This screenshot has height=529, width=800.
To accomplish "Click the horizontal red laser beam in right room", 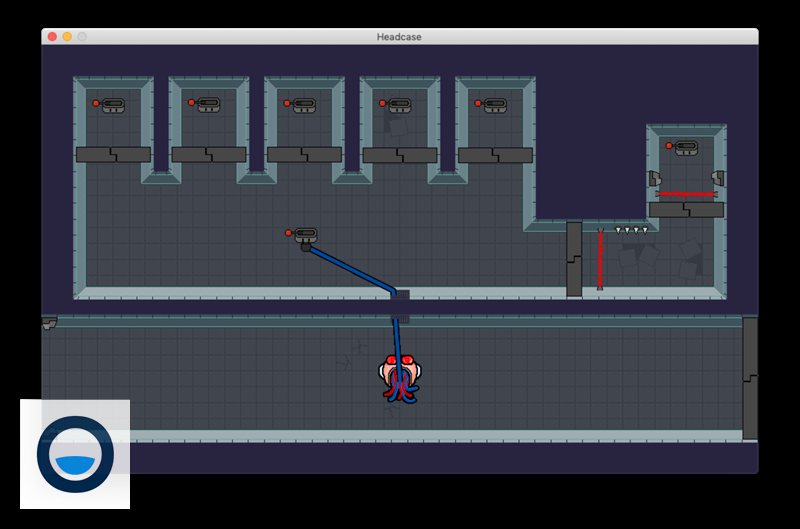I will [x=686, y=194].
